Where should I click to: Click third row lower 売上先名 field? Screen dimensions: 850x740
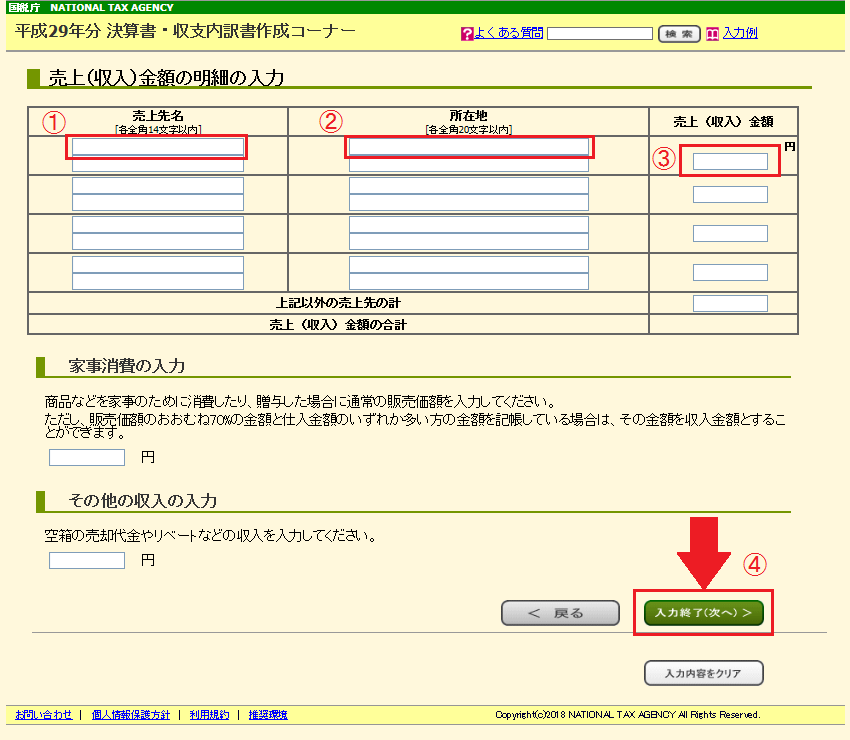pos(158,242)
